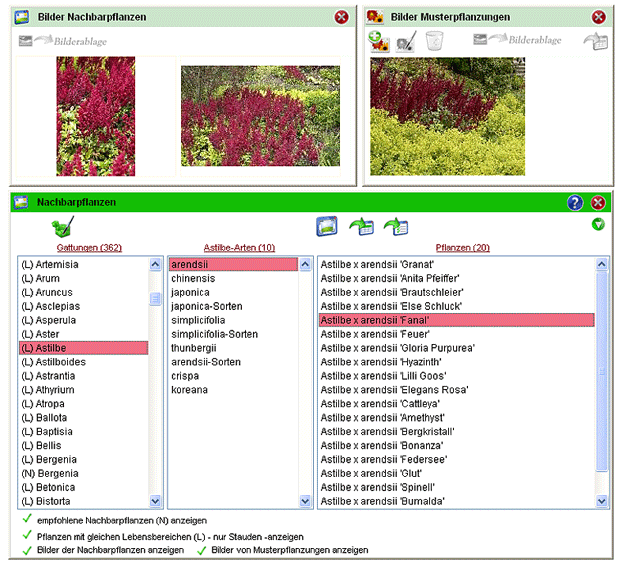The width and height of the screenshot is (630, 567).
Task: Click the first green arrow list icon
Action: [x=362, y=227]
